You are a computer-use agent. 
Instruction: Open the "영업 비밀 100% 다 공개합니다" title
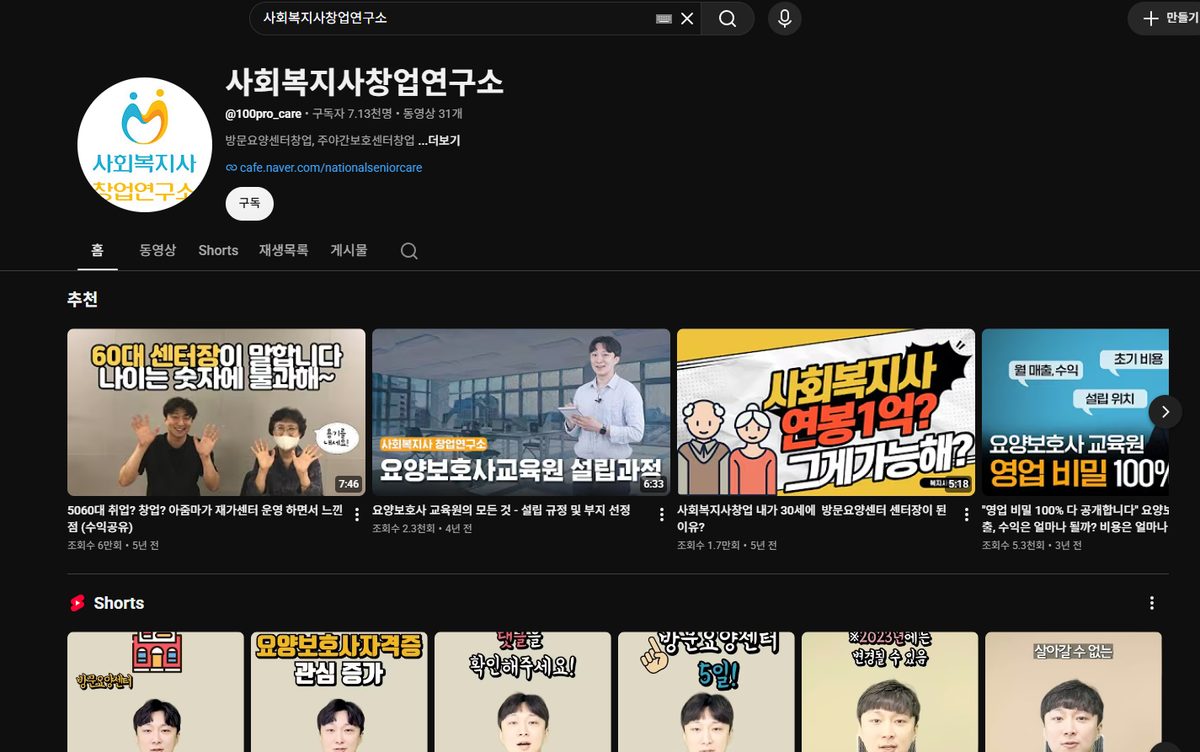1075,518
